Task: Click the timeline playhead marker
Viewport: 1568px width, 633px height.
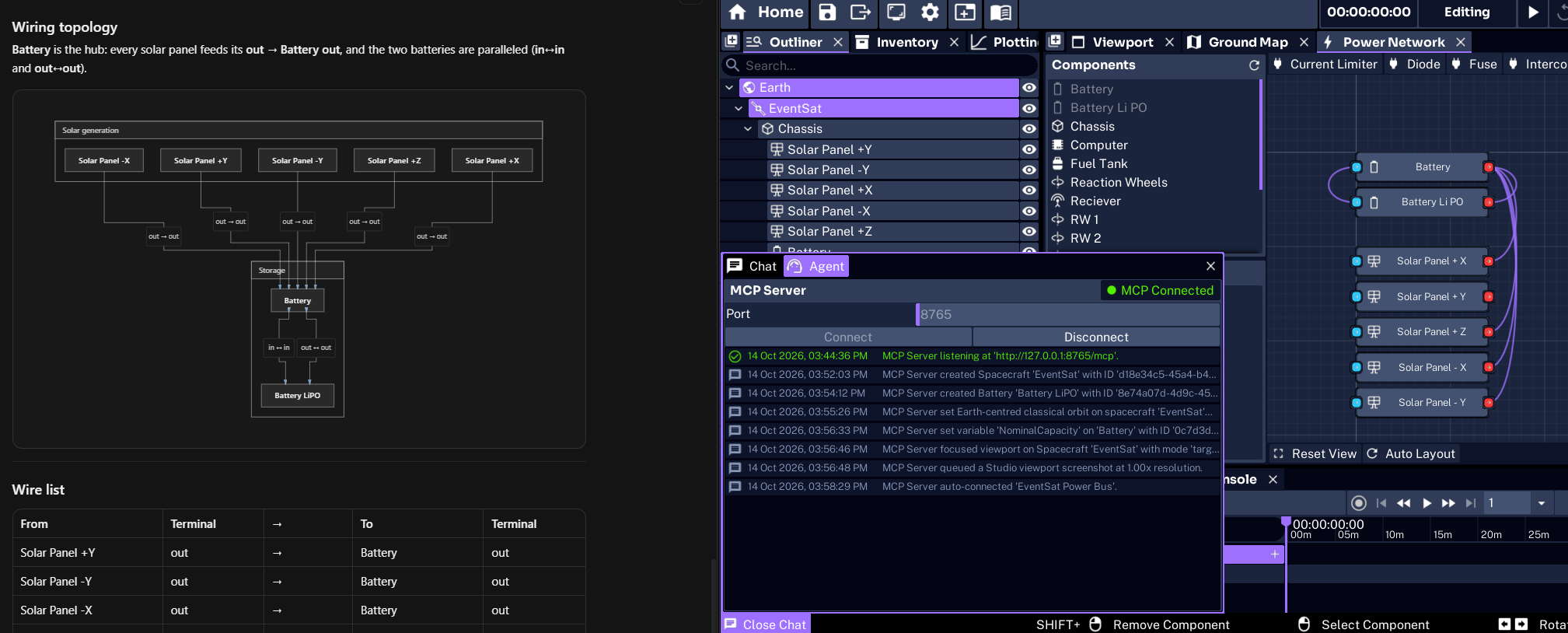Action: tap(1286, 521)
